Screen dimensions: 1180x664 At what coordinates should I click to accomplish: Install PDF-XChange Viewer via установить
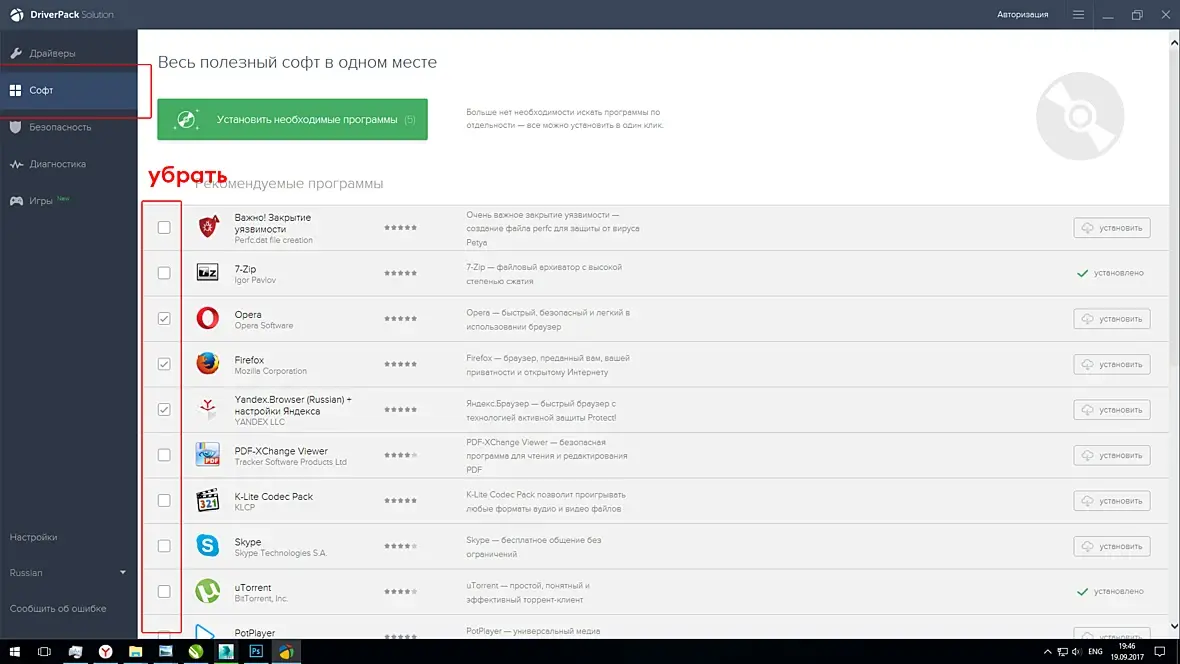point(1112,455)
